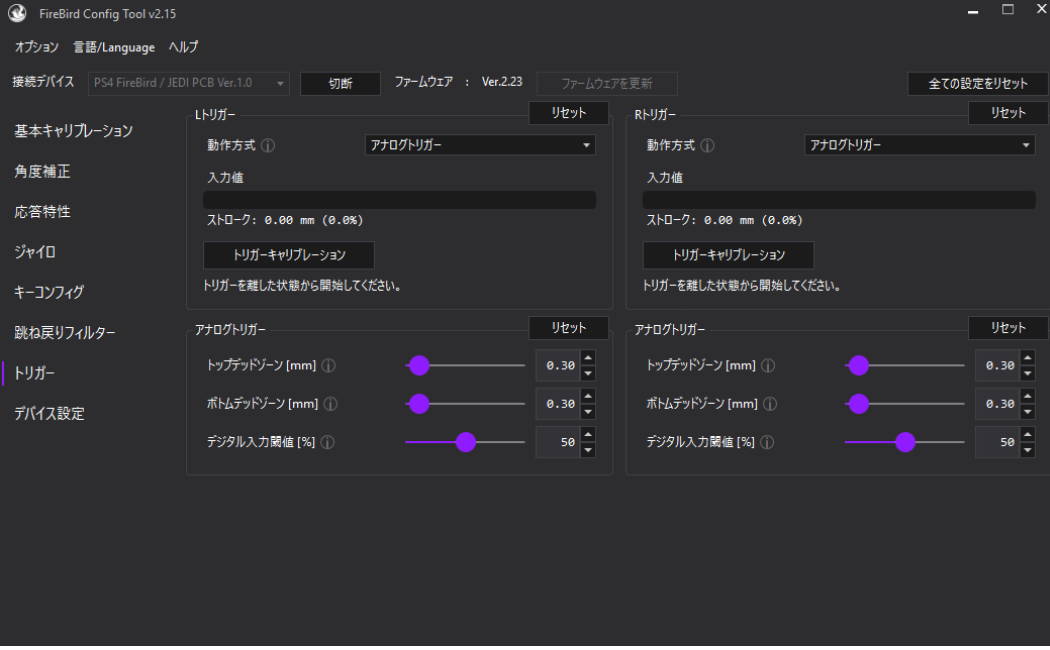Click left デジタル入力閾値 slider handle
1050x650 pixels.
tap(466, 442)
